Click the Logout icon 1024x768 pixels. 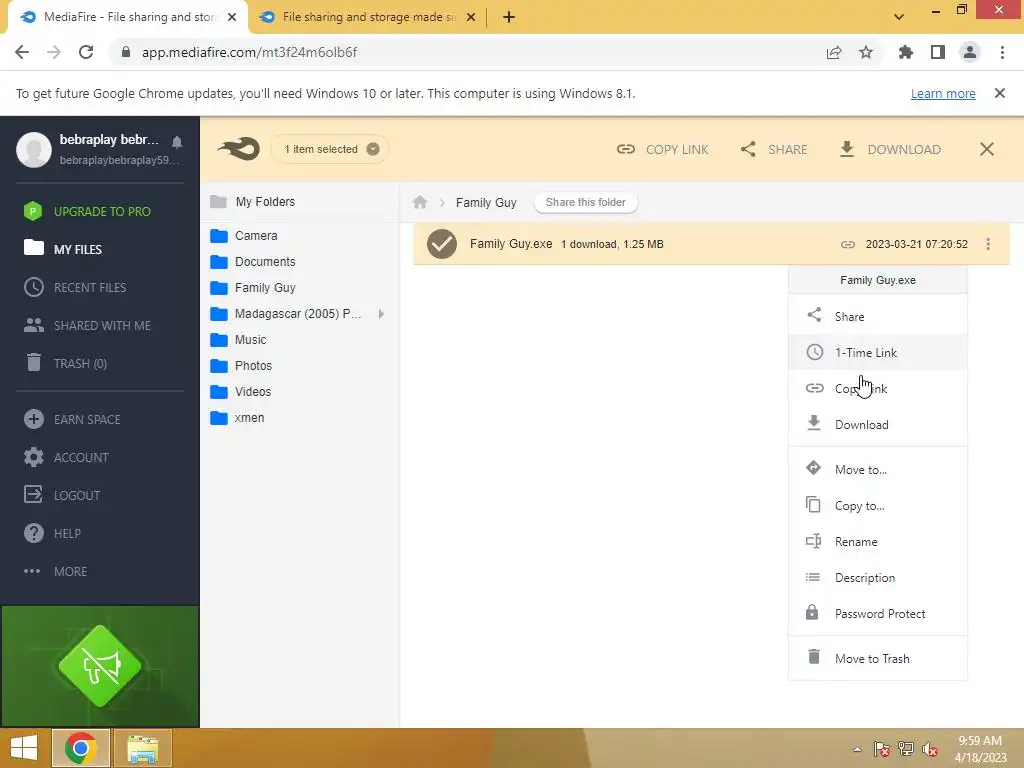[x=33, y=495]
